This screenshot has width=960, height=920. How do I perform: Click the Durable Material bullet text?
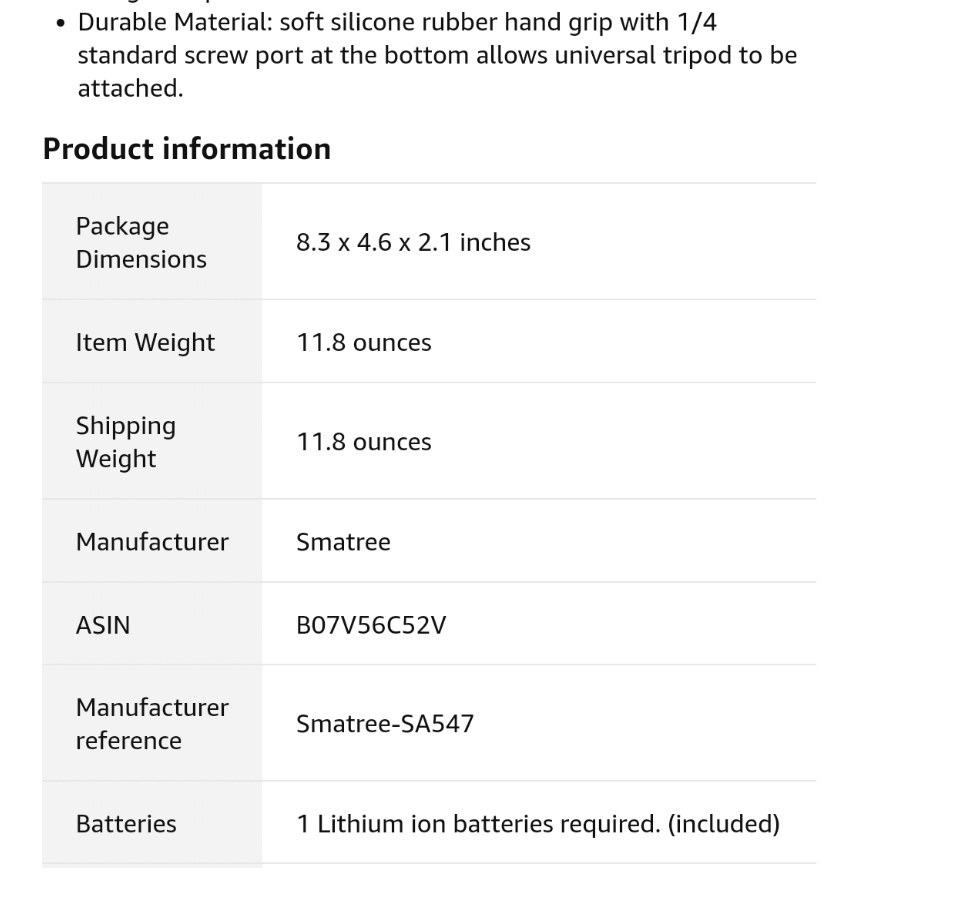tap(397, 22)
